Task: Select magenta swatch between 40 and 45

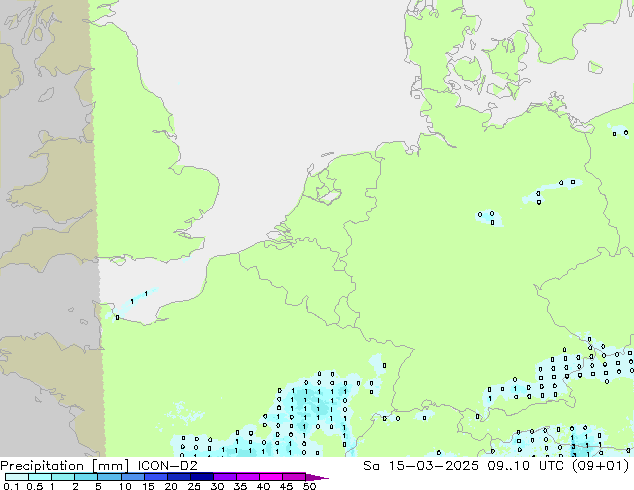Action: (x=271, y=477)
